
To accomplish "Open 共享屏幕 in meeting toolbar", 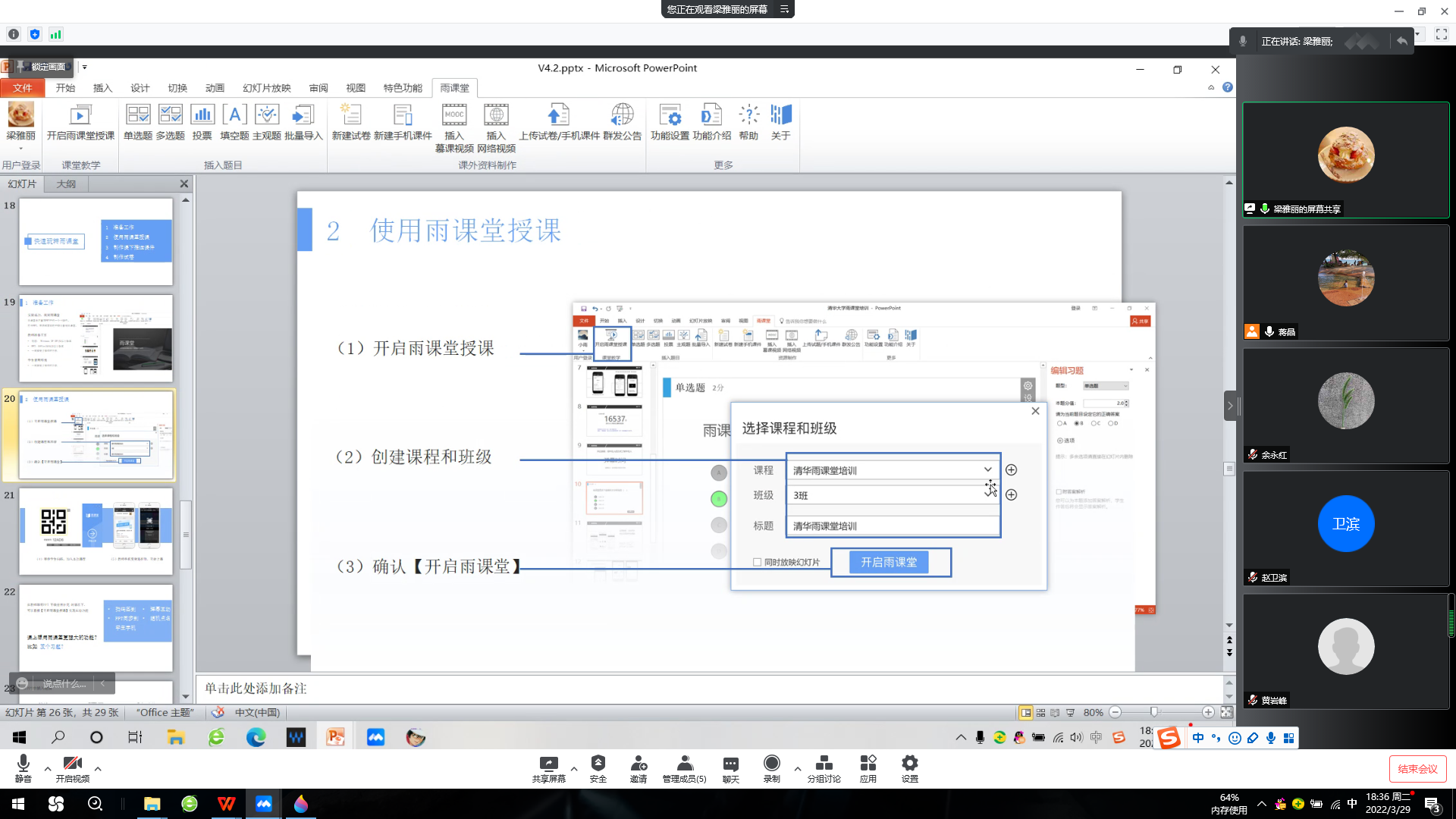I will [548, 769].
